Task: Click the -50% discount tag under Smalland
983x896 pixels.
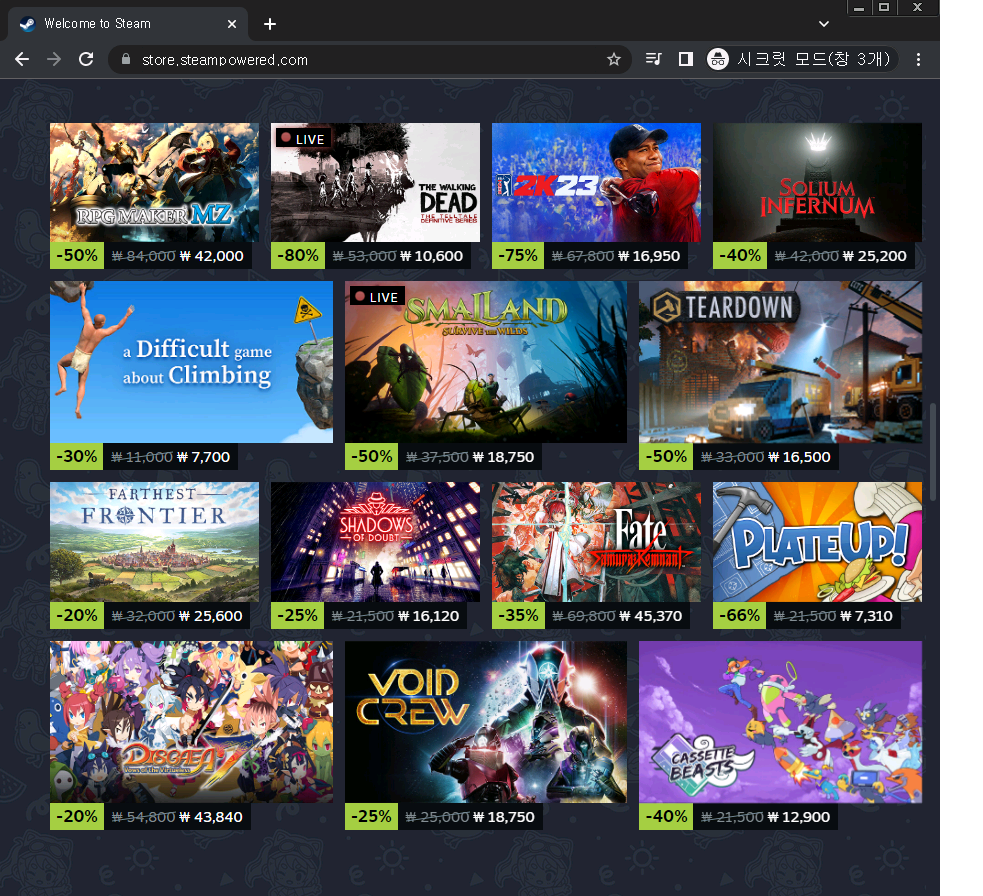Action: coord(372,456)
